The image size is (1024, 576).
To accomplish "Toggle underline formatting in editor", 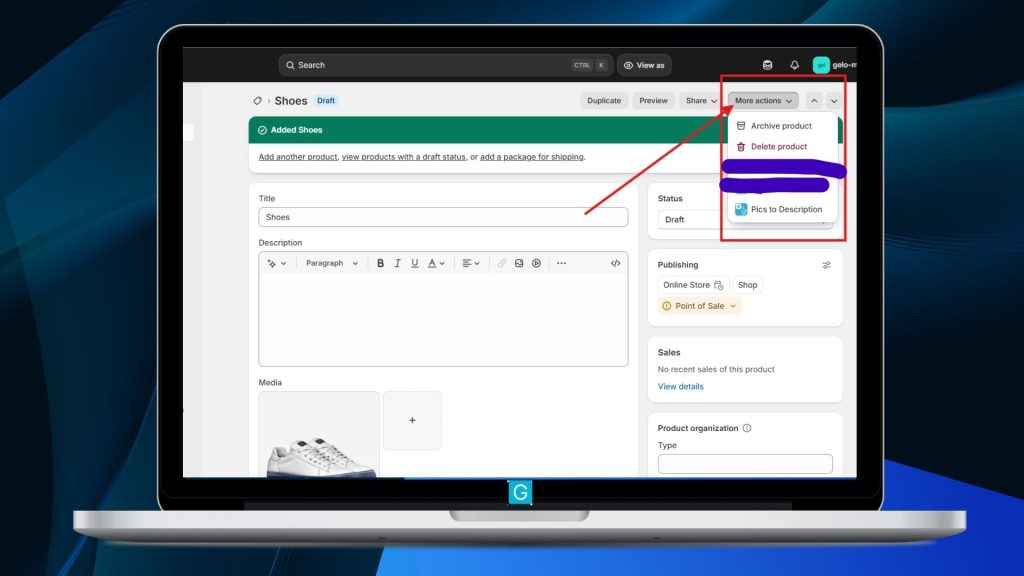I will [414, 263].
